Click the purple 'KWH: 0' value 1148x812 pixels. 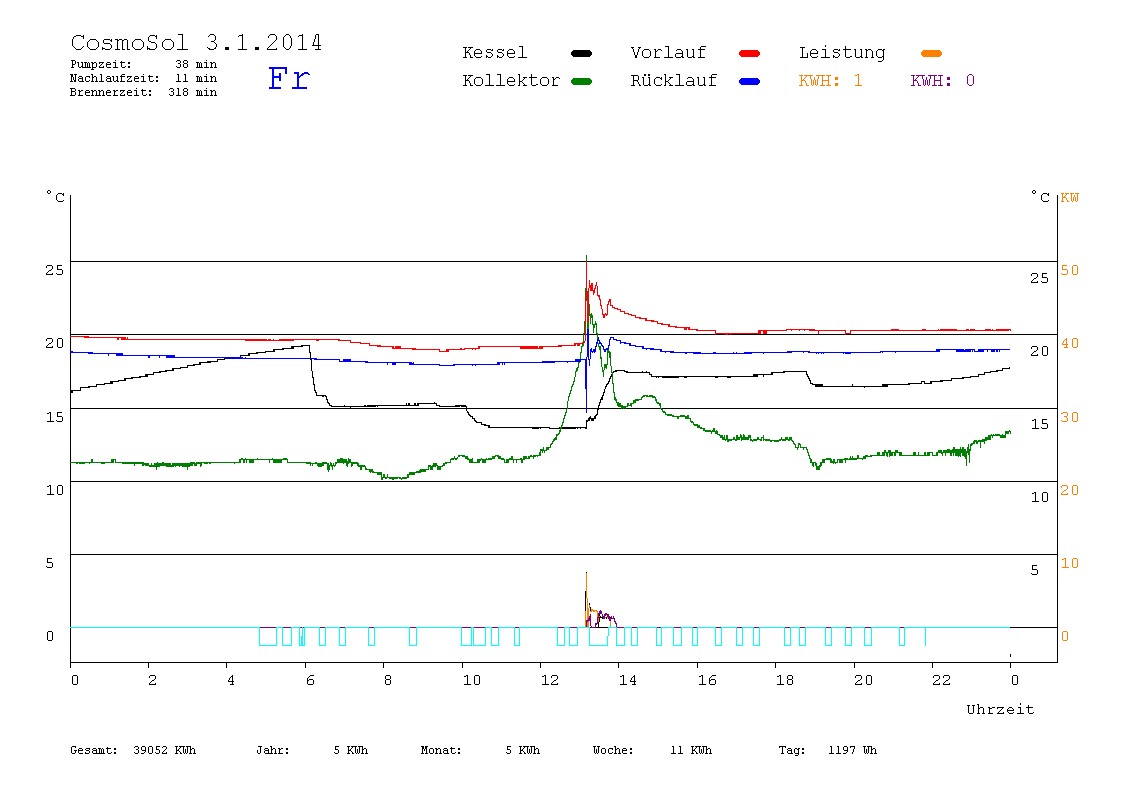[x=942, y=81]
